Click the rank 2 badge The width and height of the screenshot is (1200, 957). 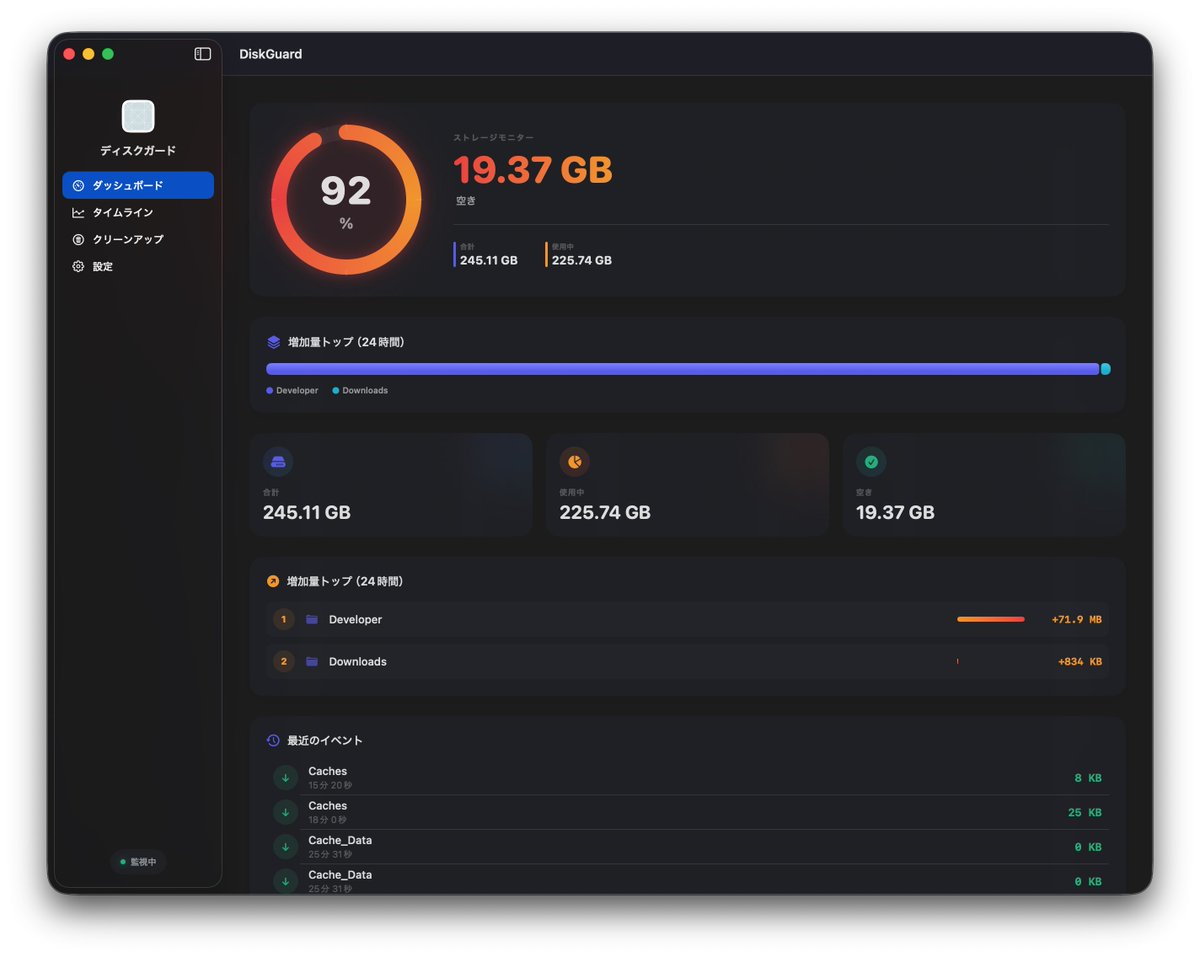click(x=283, y=661)
